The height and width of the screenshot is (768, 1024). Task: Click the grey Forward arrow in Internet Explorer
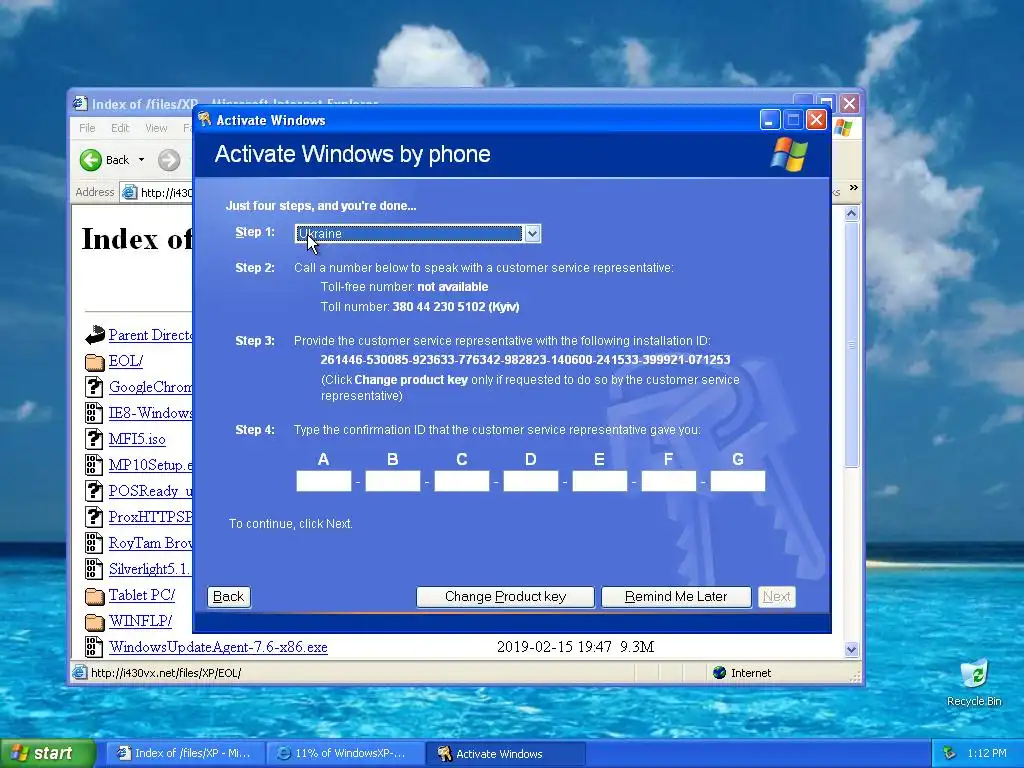[168, 160]
